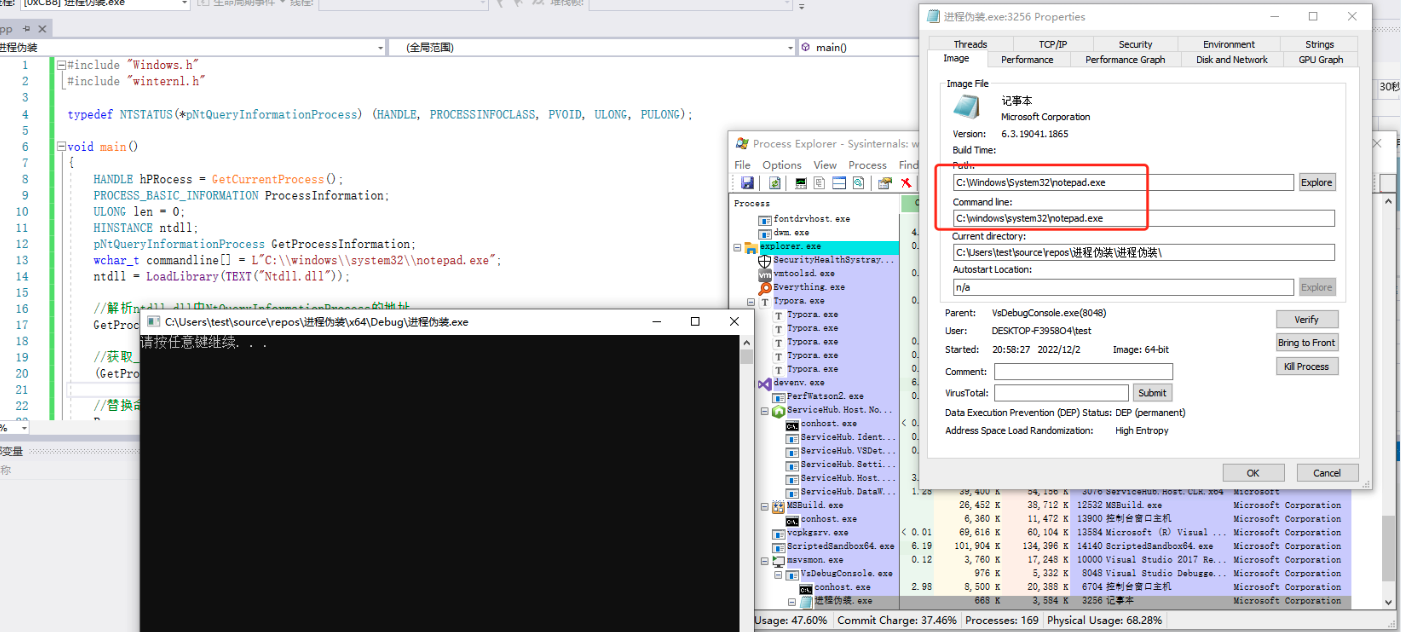Open the main() member dropdown
This screenshot has height=632, width=1401.
858,47
